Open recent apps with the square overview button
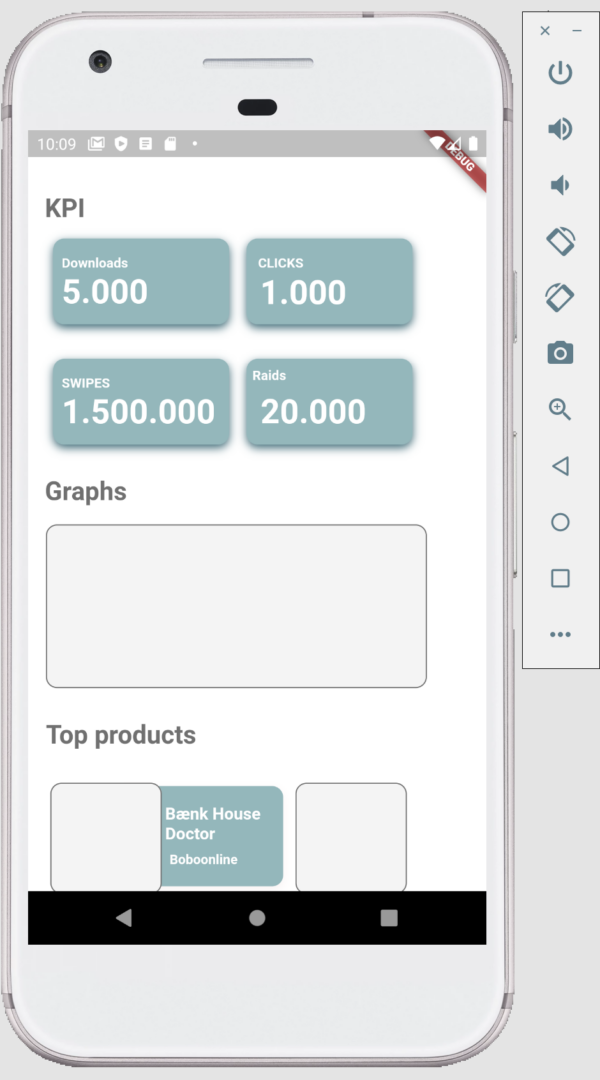Viewport: 600px width, 1080px height. [x=388, y=917]
